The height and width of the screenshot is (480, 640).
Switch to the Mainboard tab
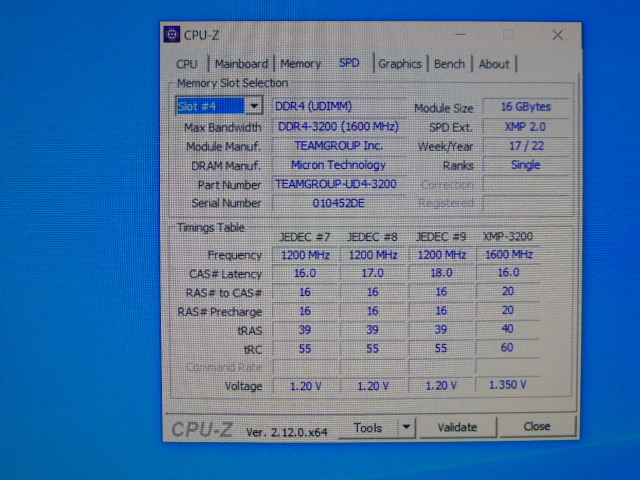(x=241, y=64)
